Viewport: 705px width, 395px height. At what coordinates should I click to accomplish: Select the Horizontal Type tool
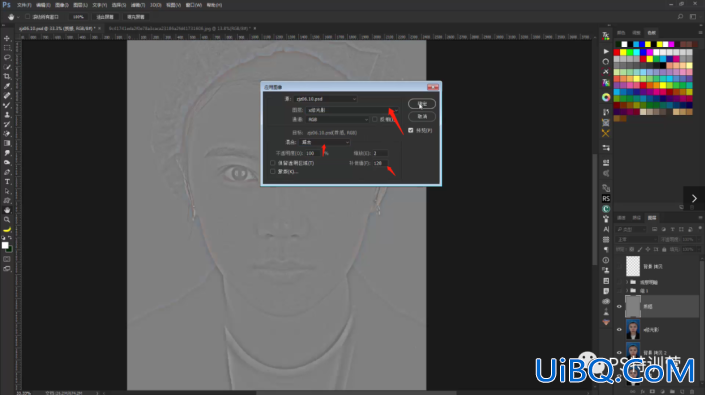[x=7, y=182]
